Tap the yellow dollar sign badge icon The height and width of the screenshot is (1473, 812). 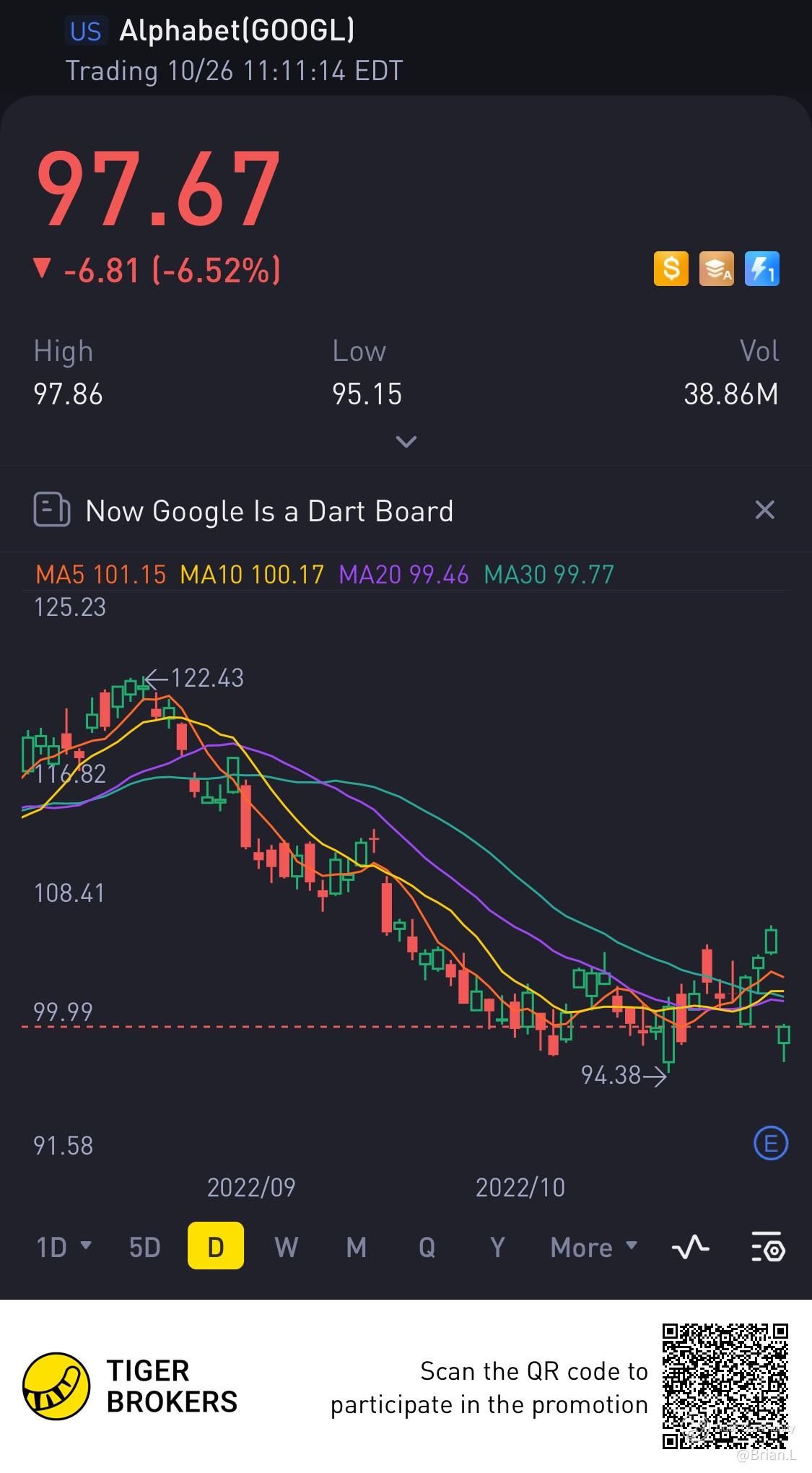pyautogui.click(x=671, y=269)
